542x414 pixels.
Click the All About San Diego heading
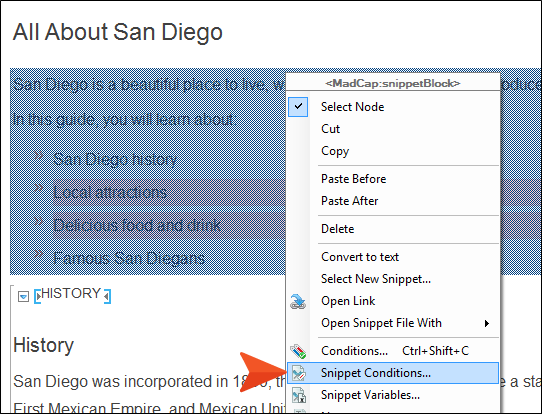pos(118,32)
